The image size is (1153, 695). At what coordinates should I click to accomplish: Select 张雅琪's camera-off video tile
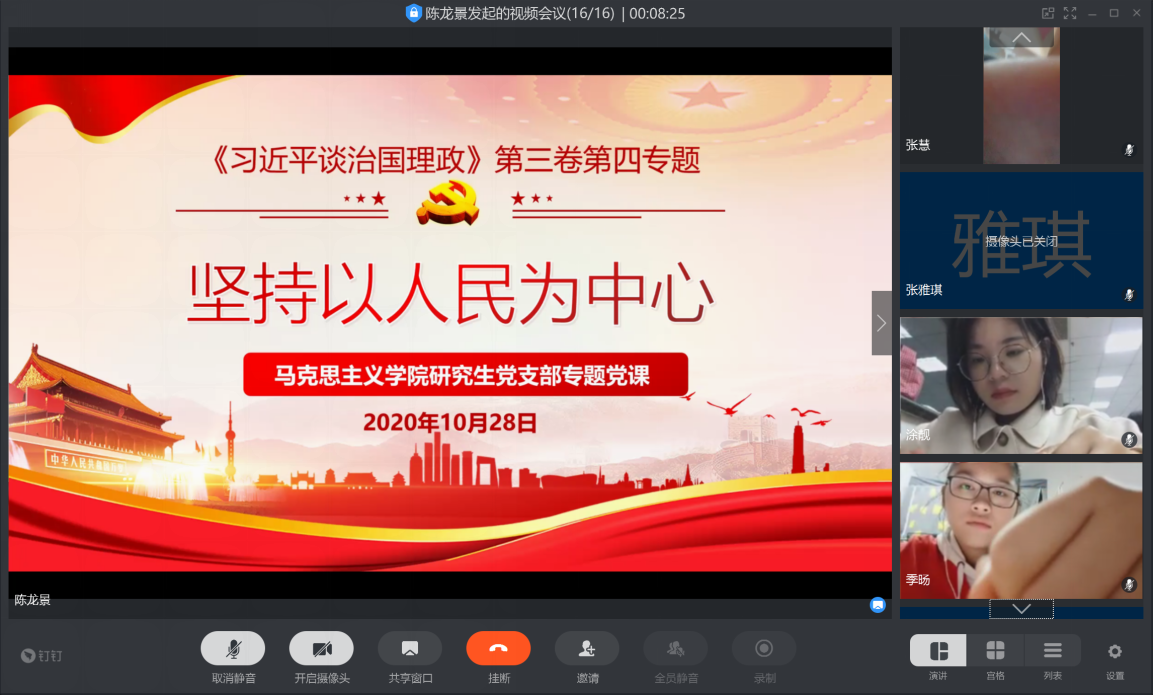[1020, 240]
